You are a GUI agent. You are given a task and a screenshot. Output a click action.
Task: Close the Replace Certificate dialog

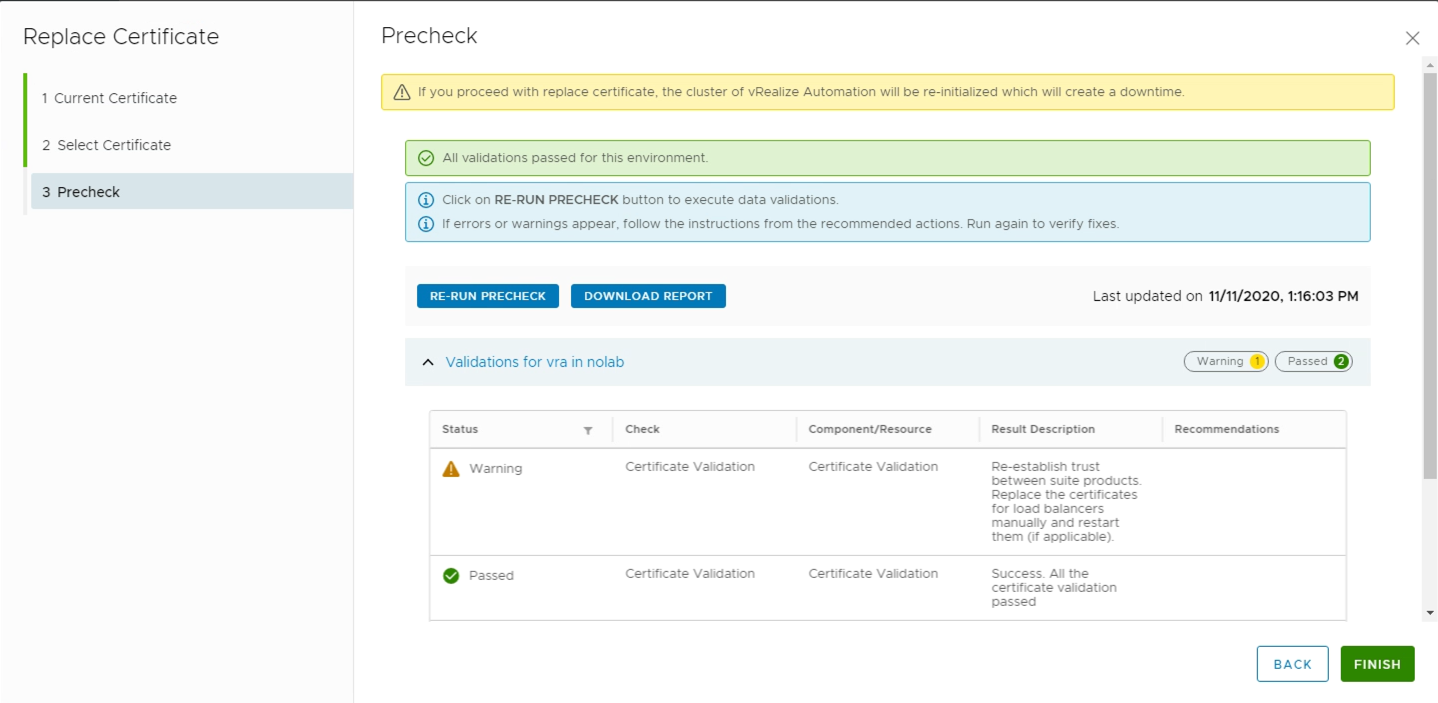(x=1412, y=38)
